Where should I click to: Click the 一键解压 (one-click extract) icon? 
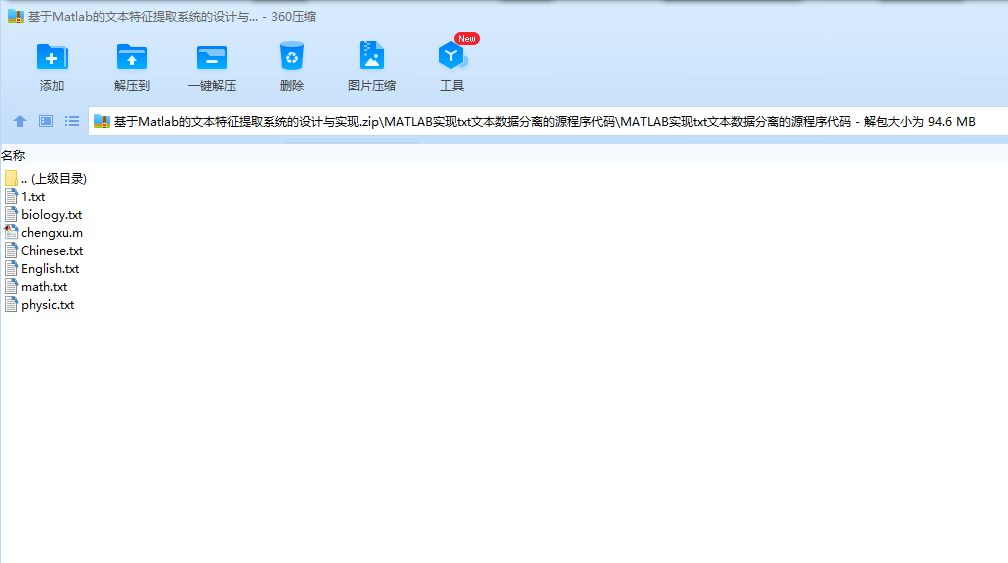coord(212,57)
